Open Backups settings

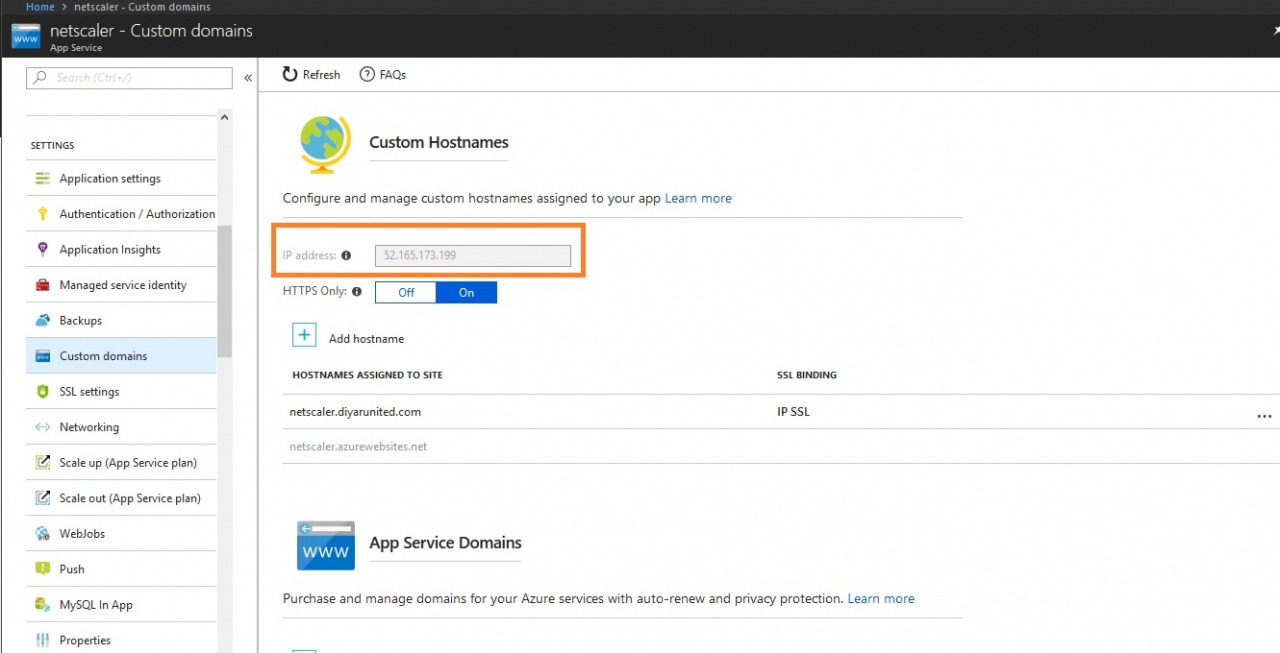pyautogui.click(x=121, y=320)
